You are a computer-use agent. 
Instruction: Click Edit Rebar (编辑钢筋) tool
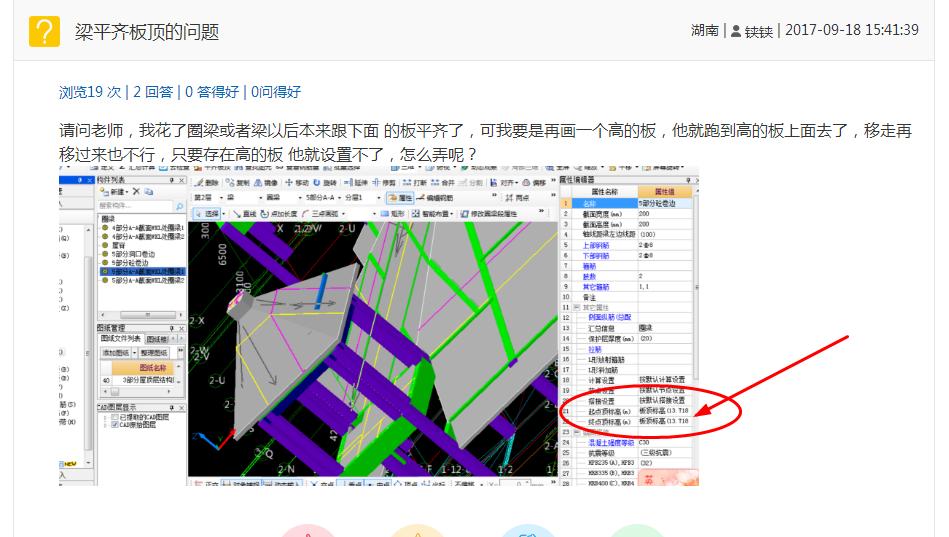point(435,198)
